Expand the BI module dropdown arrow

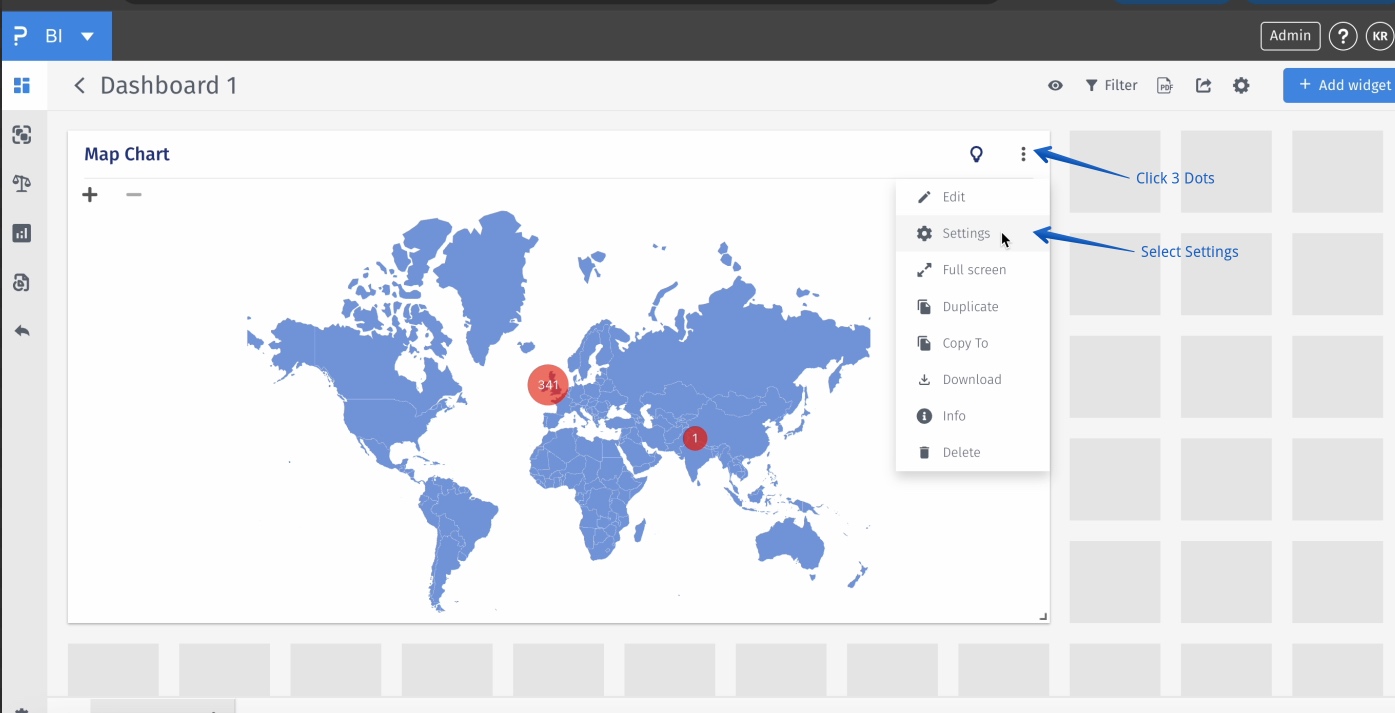[x=88, y=36]
